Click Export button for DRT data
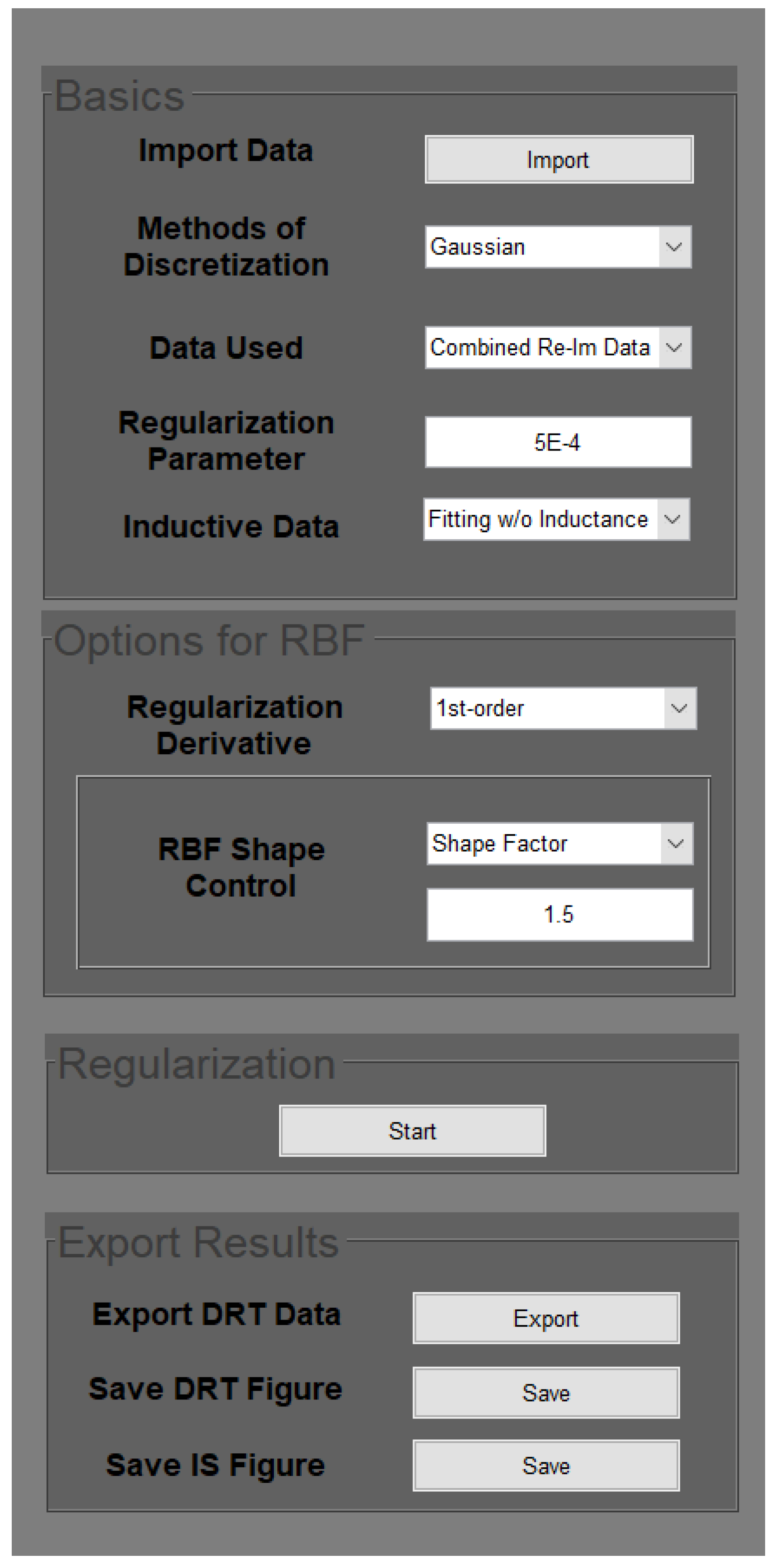 click(x=546, y=1319)
